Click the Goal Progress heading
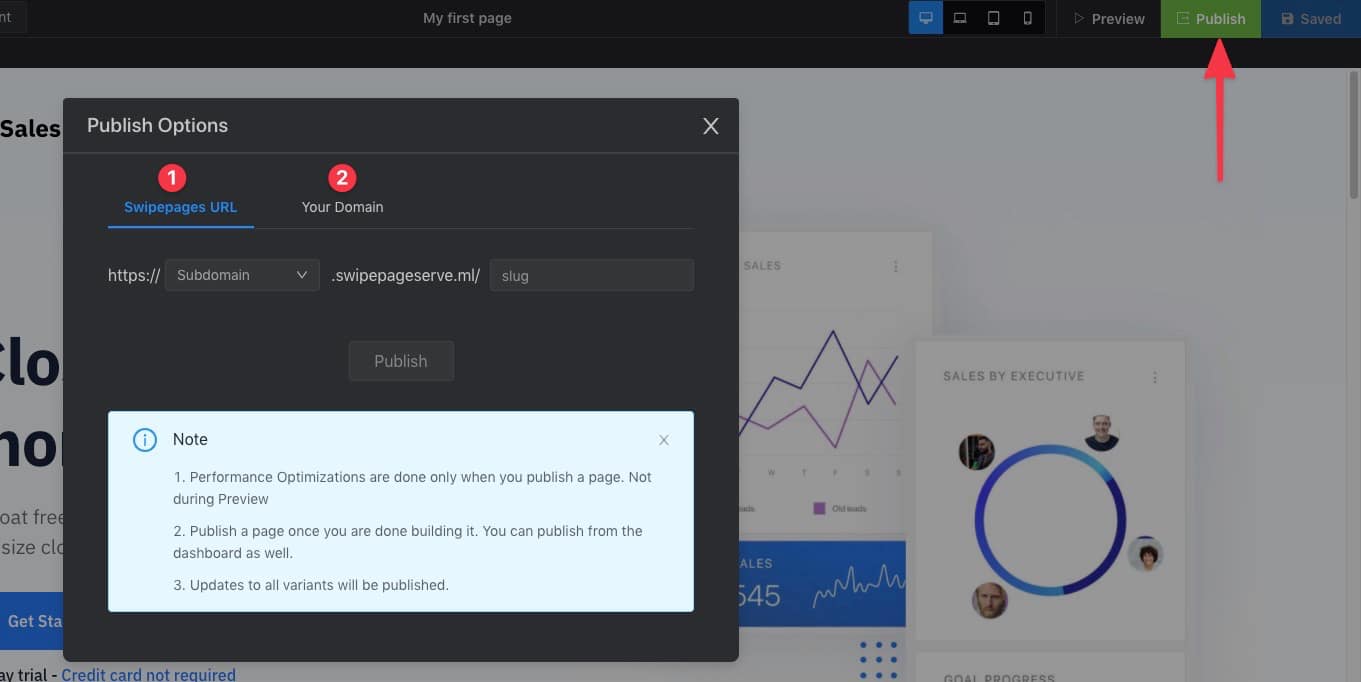This screenshot has height=682, width=1361. click(x=999, y=677)
